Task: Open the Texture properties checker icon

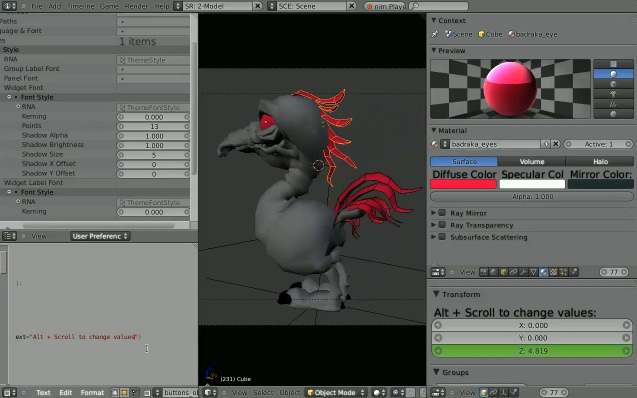Action: pos(553,272)
